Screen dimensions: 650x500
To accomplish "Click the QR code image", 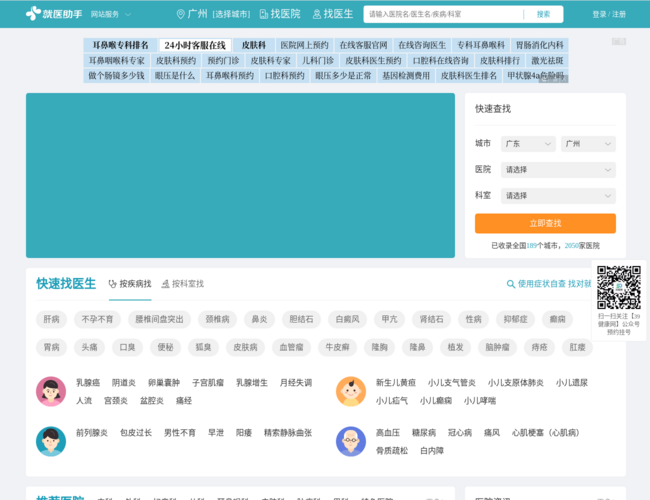I will click(x=618, y=287).
